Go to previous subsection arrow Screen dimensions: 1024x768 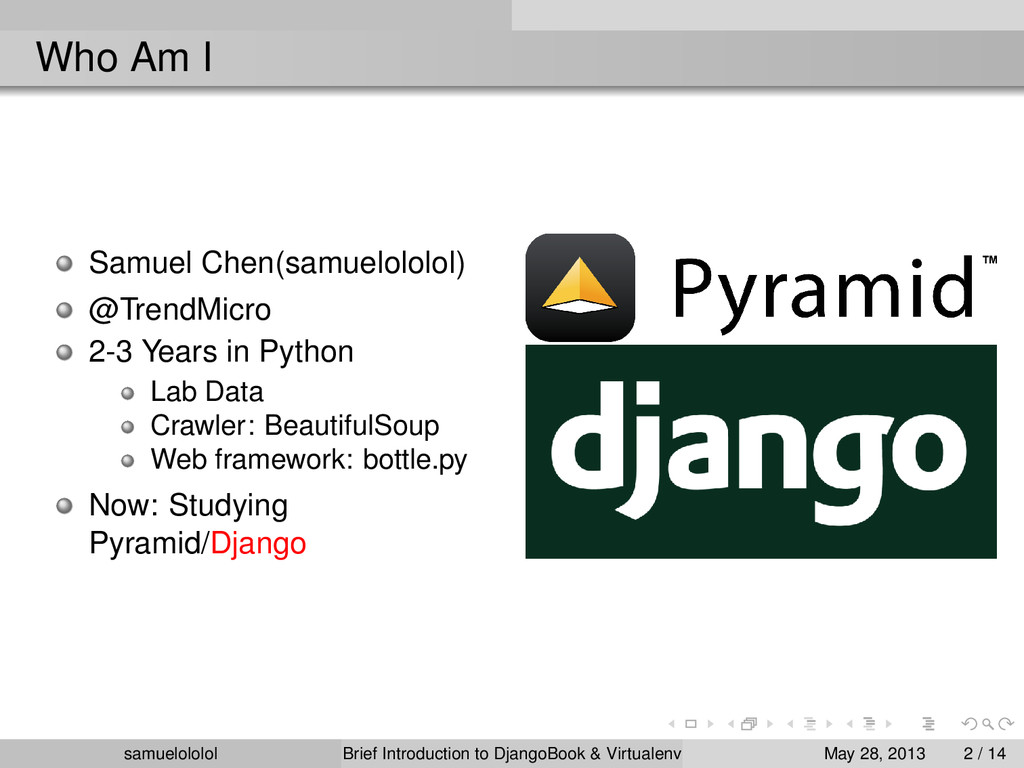tap(790, 724)
